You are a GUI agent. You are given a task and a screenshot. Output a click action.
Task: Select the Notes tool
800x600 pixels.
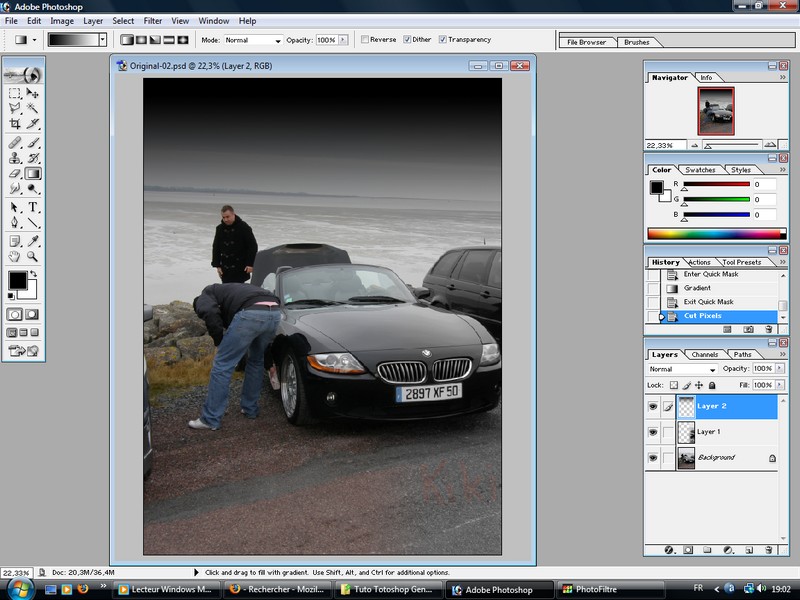pyautogui.click(x=15, y=241)
